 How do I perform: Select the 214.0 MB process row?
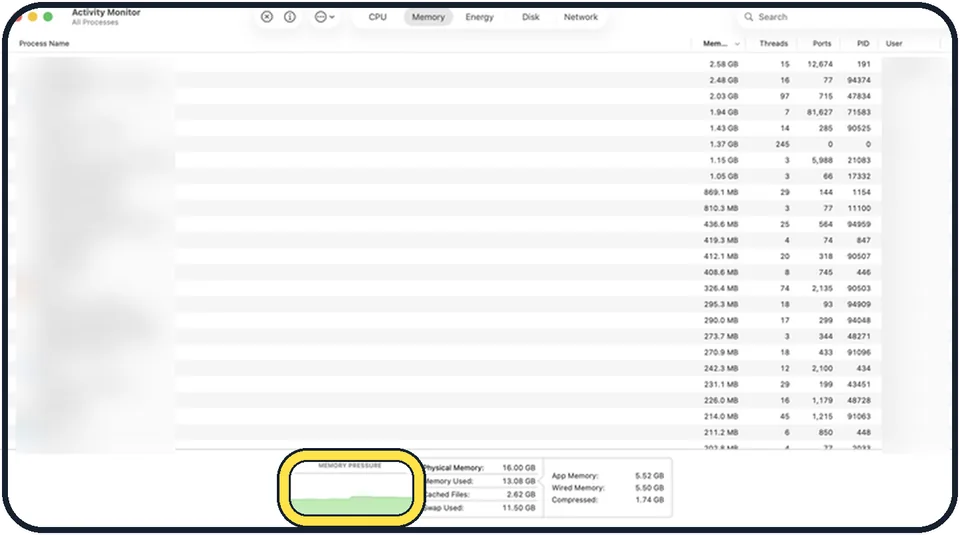tap(478, 416)
